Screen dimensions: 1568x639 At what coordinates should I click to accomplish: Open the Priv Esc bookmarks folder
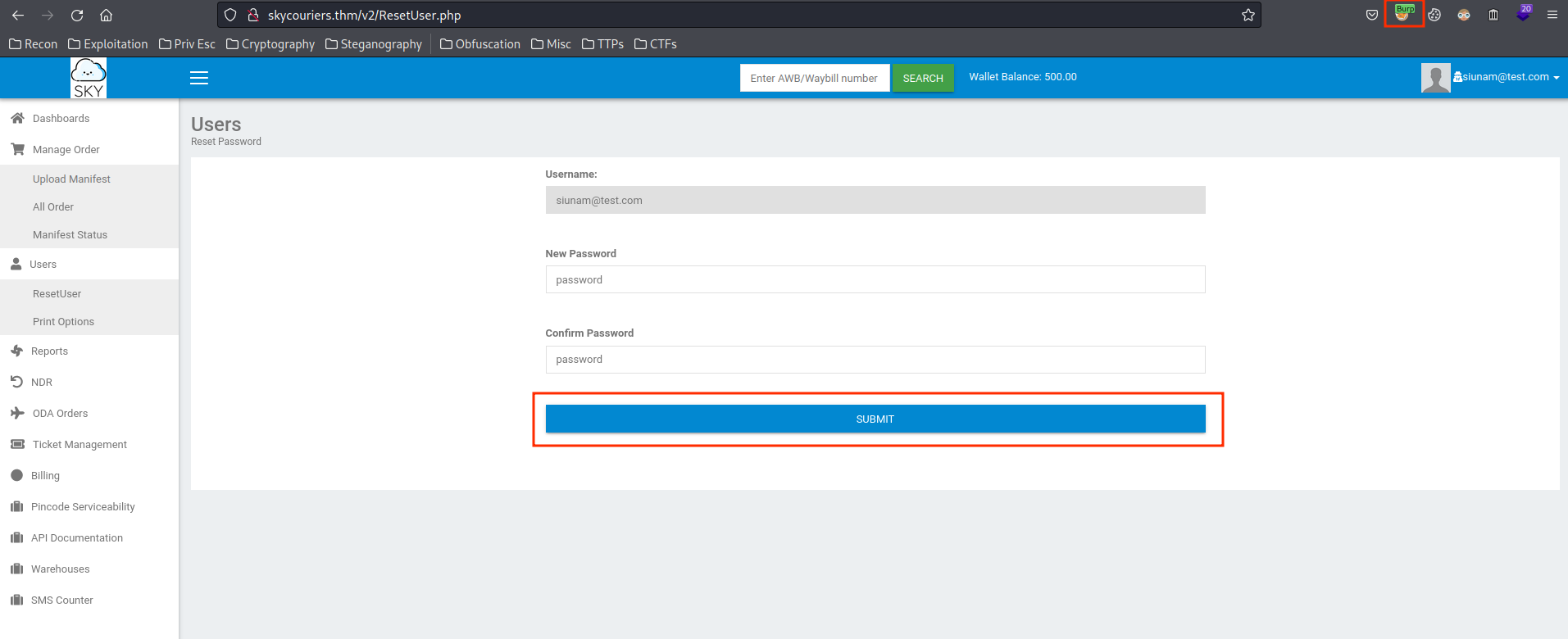point(187,44)
